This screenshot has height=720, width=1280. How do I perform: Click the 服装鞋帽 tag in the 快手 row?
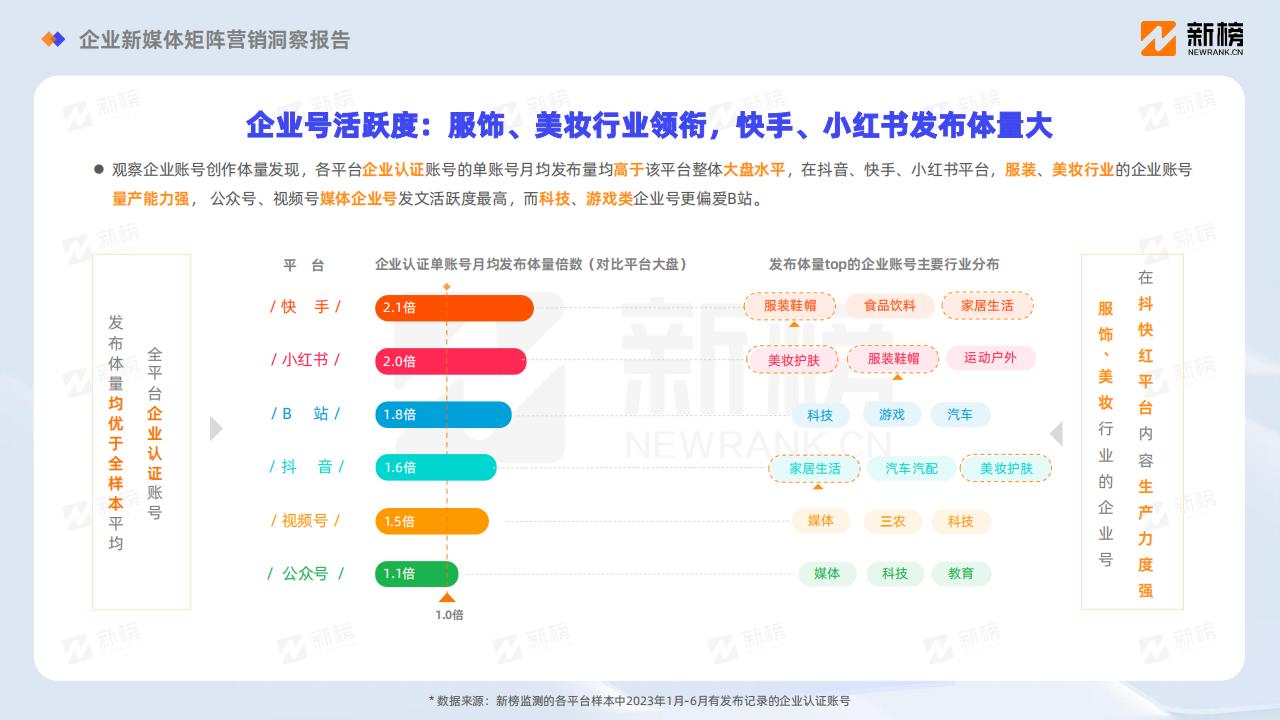point(790,306)
